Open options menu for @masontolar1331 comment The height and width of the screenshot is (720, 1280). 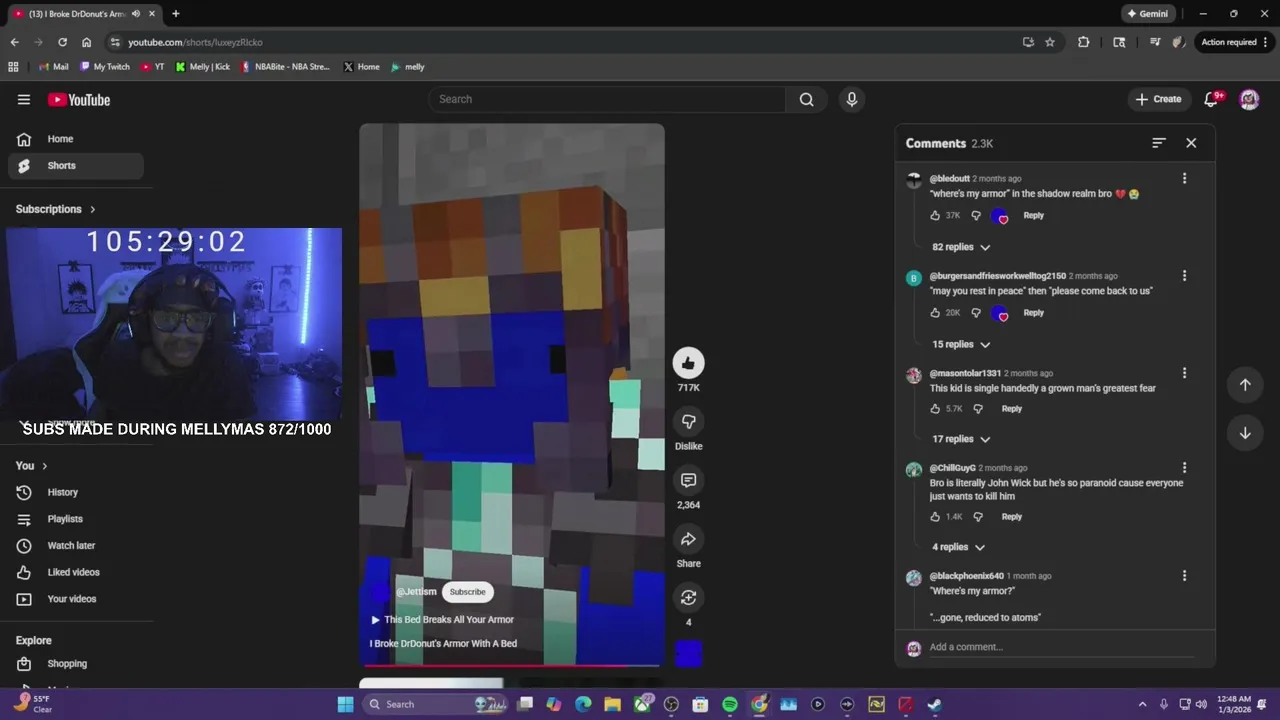1184,372
